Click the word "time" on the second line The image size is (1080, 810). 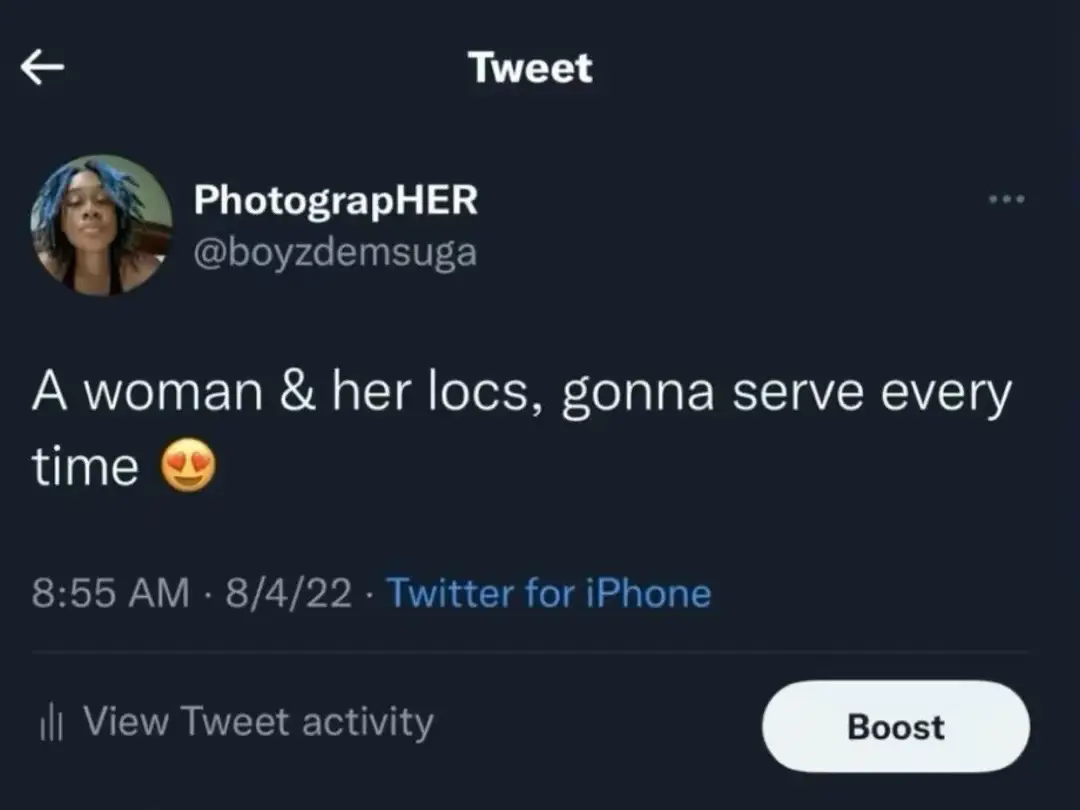point(85,466)
